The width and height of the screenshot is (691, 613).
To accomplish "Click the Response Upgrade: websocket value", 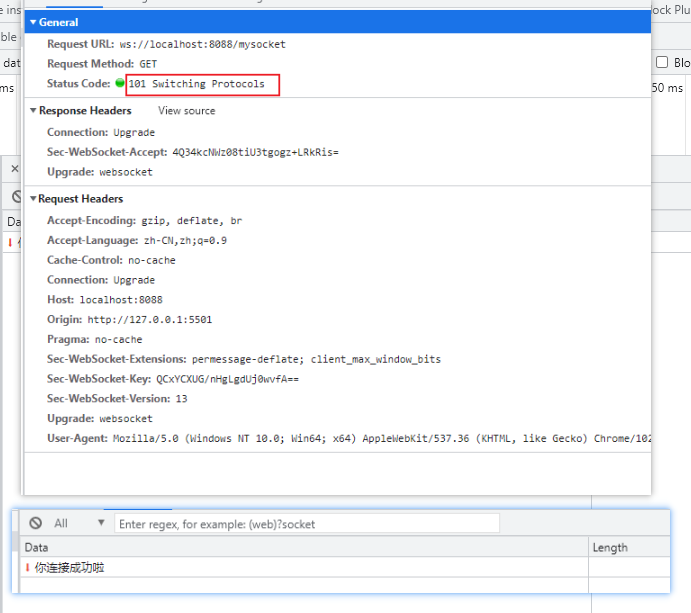I will (x=126, y=172).
